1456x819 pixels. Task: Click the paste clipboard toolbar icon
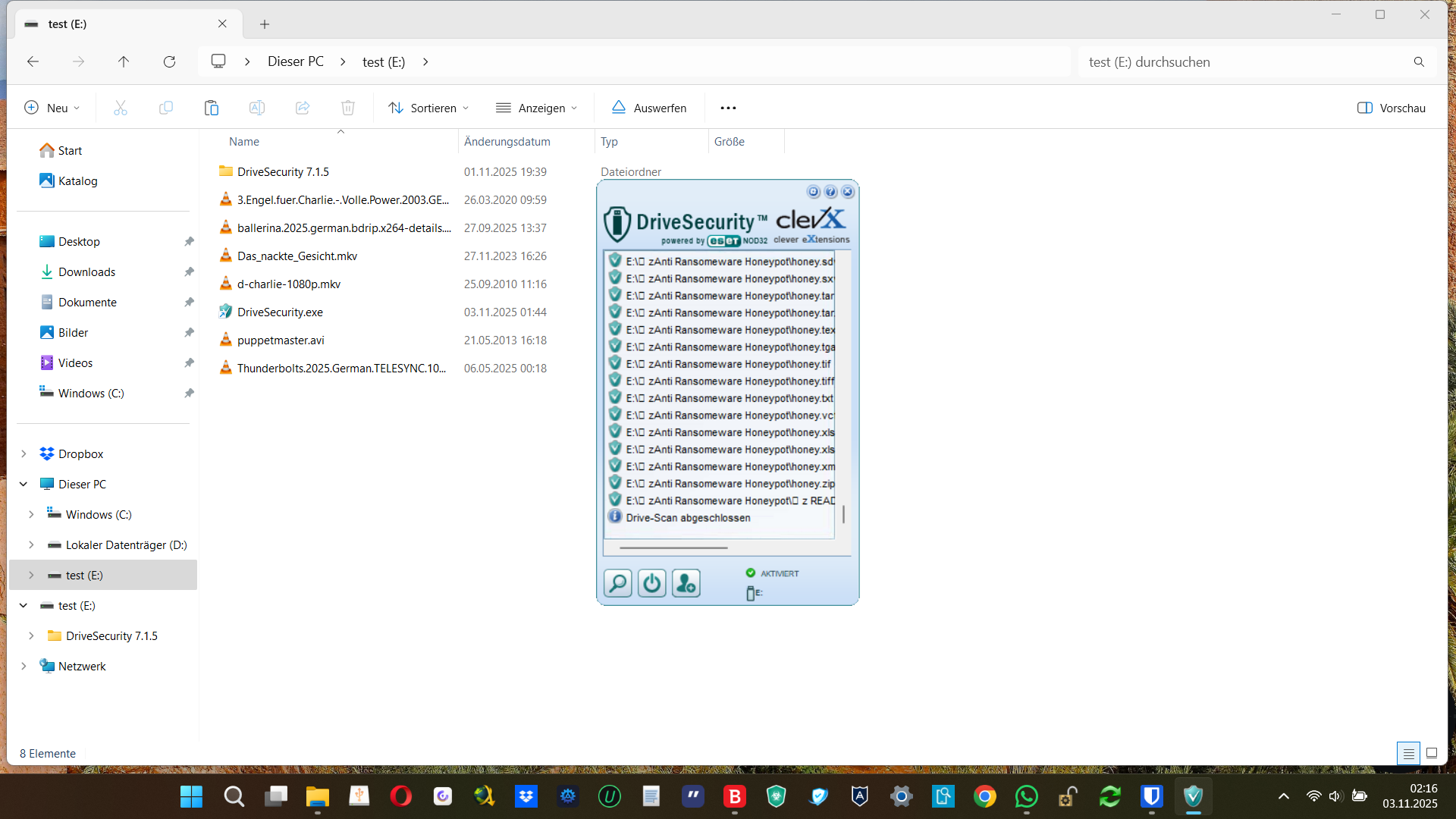pyautogui.click(x=212, y=108)
